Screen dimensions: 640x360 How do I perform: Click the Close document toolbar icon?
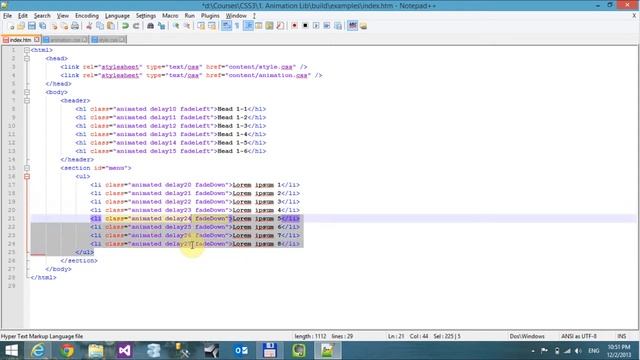tap(53, 26)
